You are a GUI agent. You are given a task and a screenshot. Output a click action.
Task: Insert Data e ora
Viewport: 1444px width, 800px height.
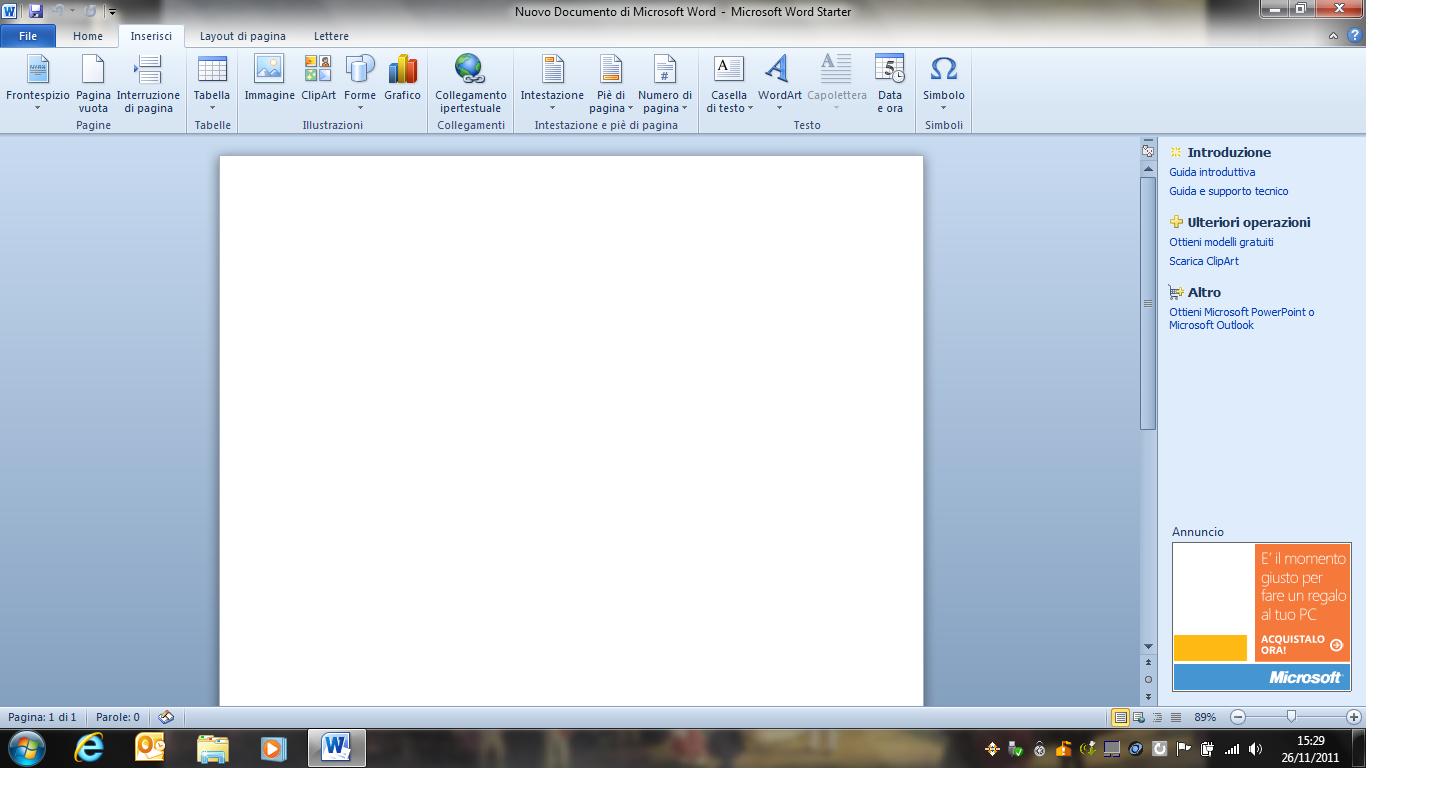click(x=889, y=82)
